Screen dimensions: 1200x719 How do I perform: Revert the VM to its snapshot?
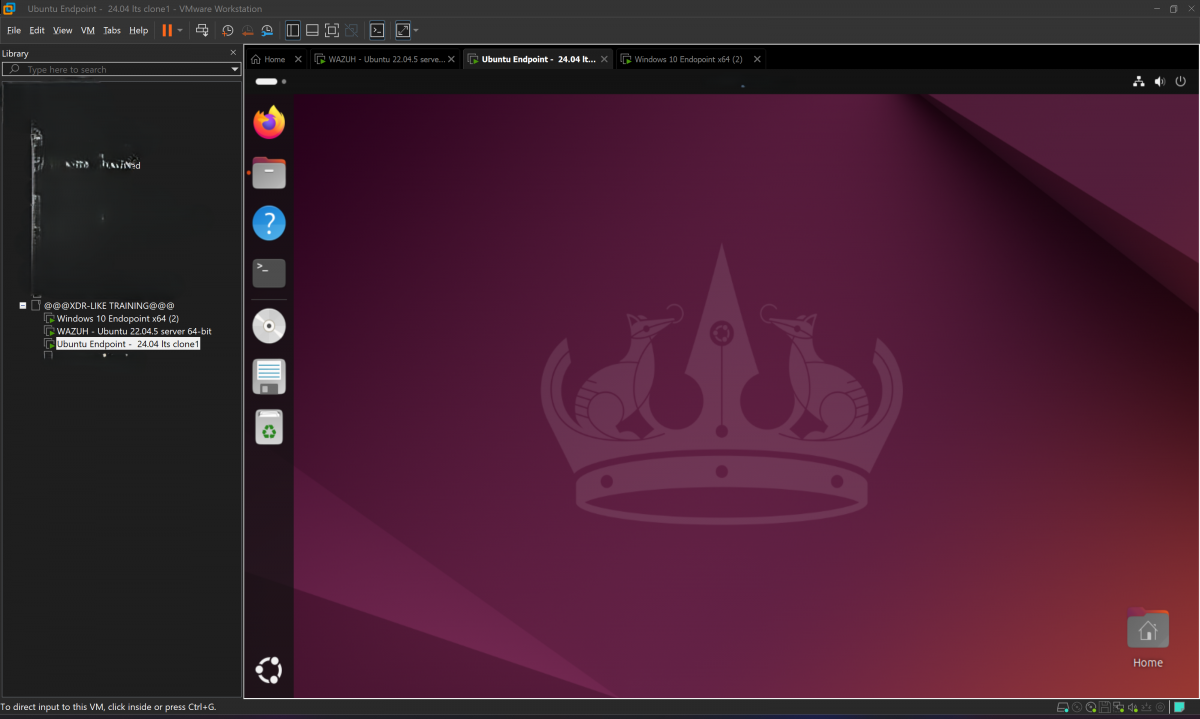[247, 30]
